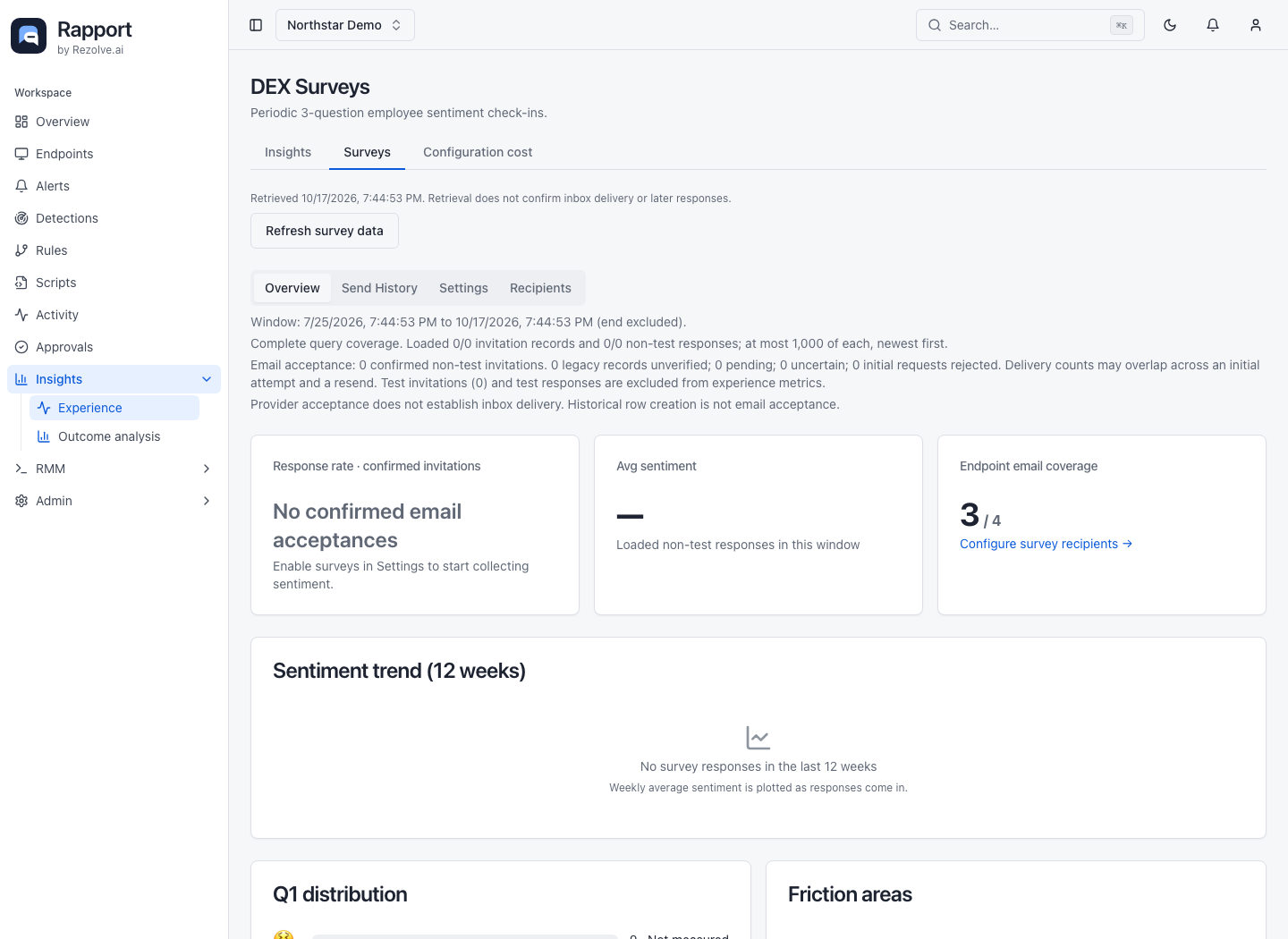
Task: Click the Experience pulse icon in sidebar
Action: (44, 408)
